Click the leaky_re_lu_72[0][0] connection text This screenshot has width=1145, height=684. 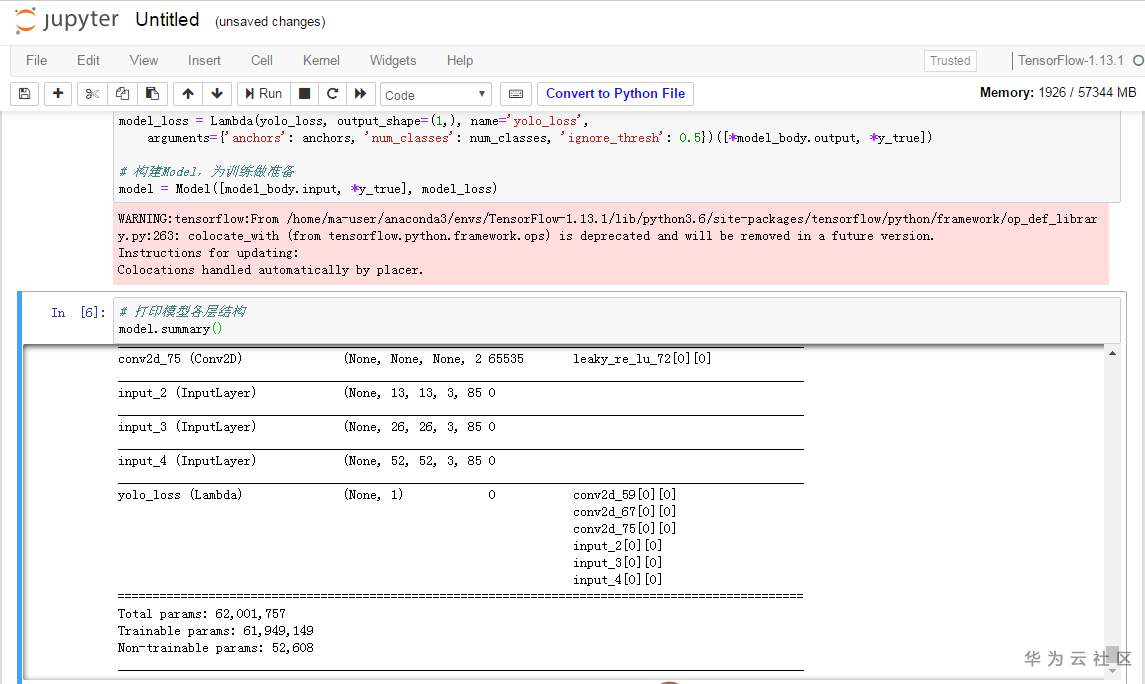[642, 358]
